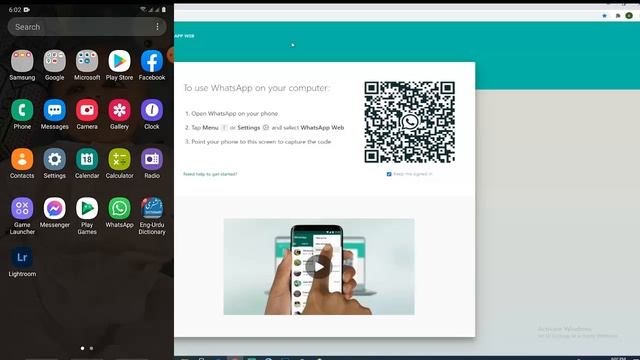The height and width of the screenshot is (360, 640).
Task: Launch the Calculator app
Action: [x=119, y=159]
